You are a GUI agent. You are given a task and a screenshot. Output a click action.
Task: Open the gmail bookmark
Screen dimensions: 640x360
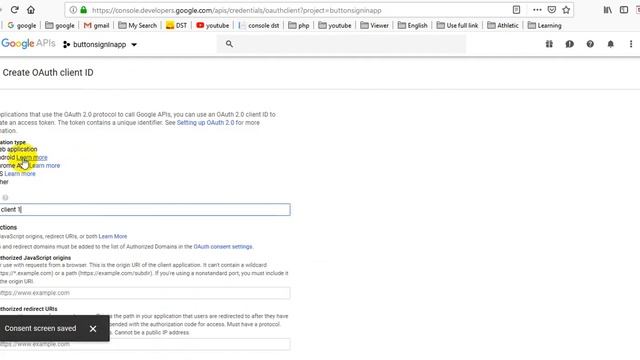click(x=97, y=25)
